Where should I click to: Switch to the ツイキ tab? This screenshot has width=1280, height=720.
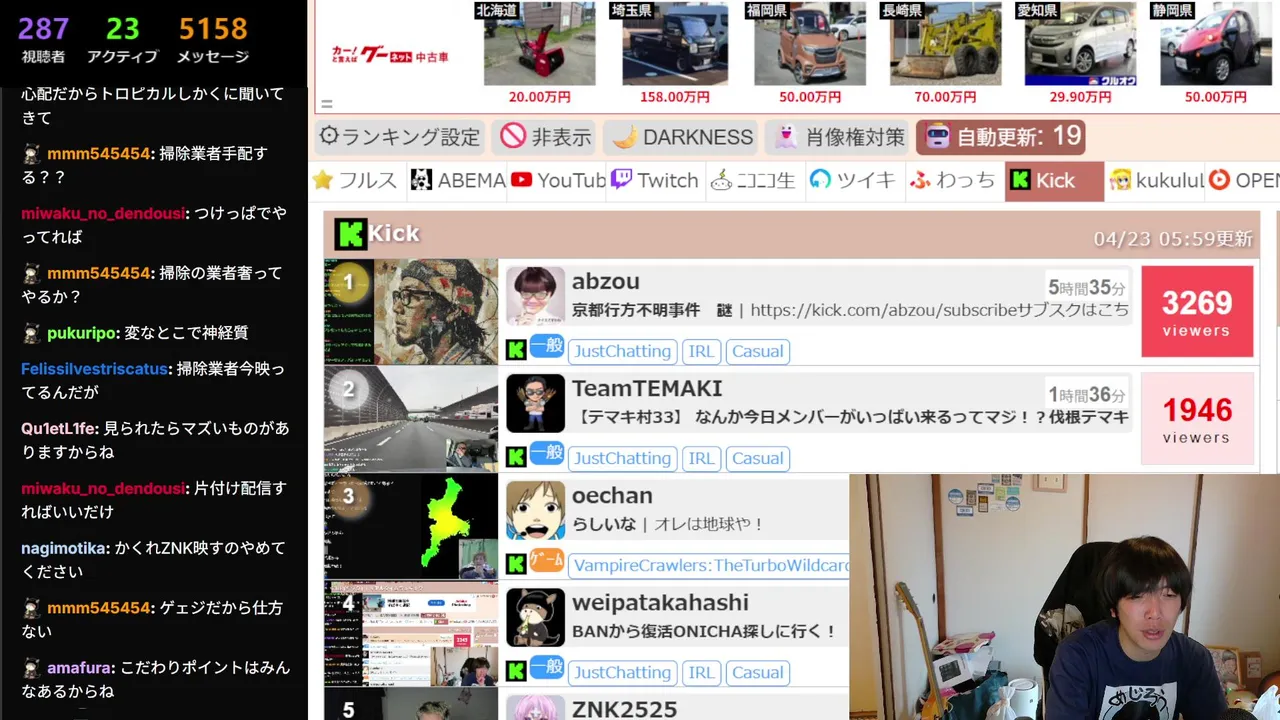(x=853, y=181)
